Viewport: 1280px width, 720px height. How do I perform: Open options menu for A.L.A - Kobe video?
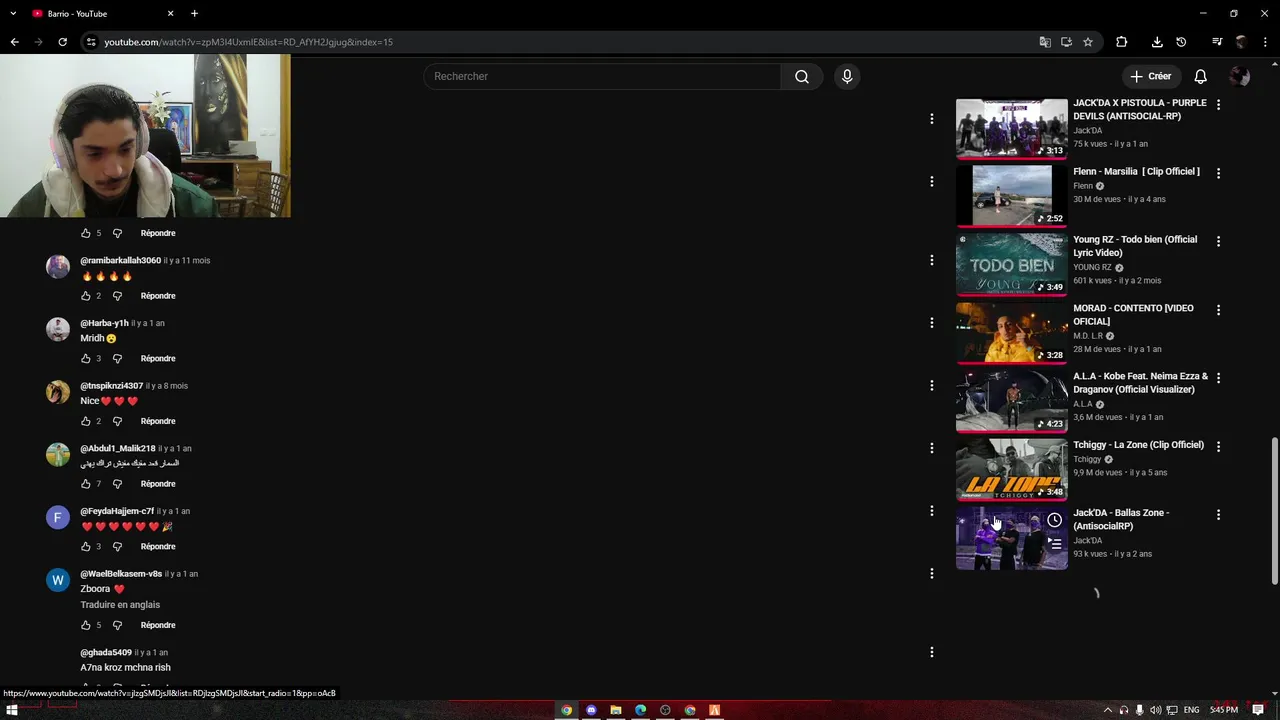pos(1218,378)
